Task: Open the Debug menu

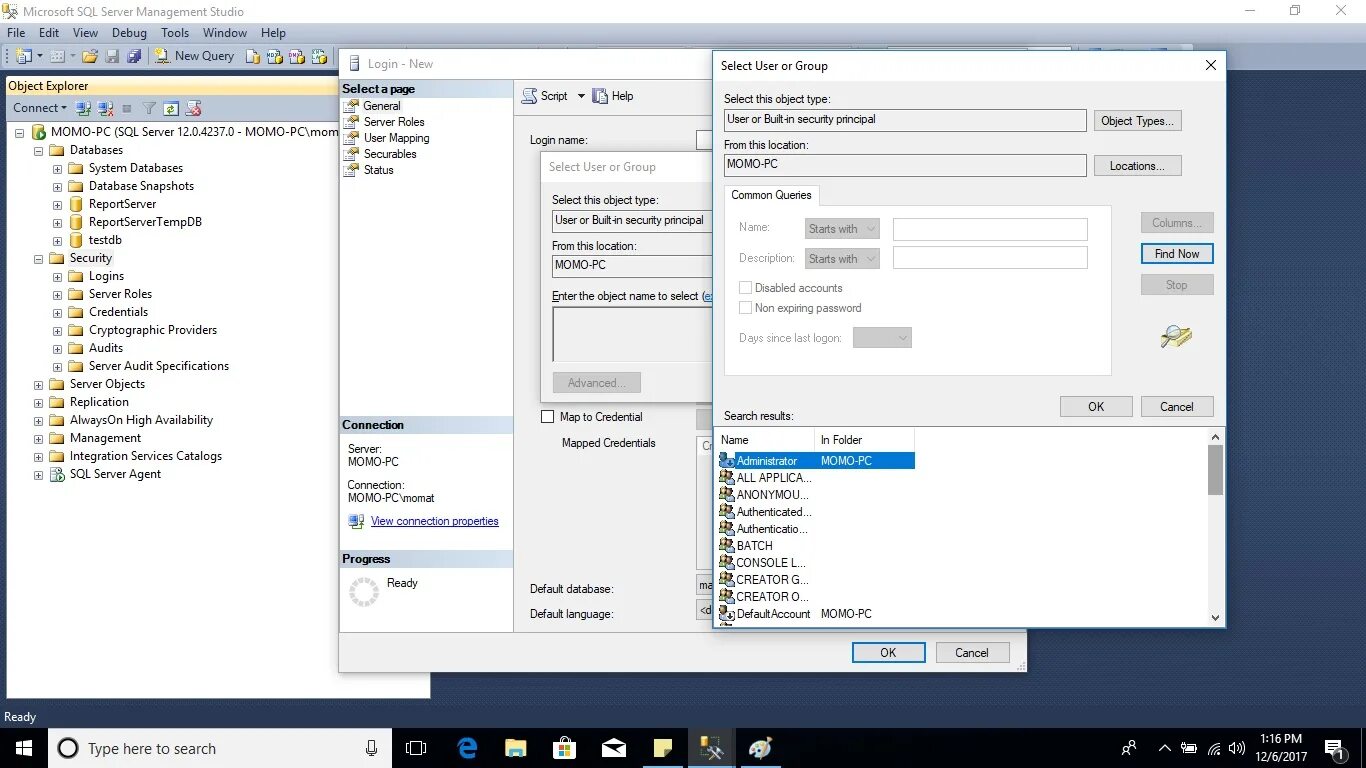Action: point(129,33)
